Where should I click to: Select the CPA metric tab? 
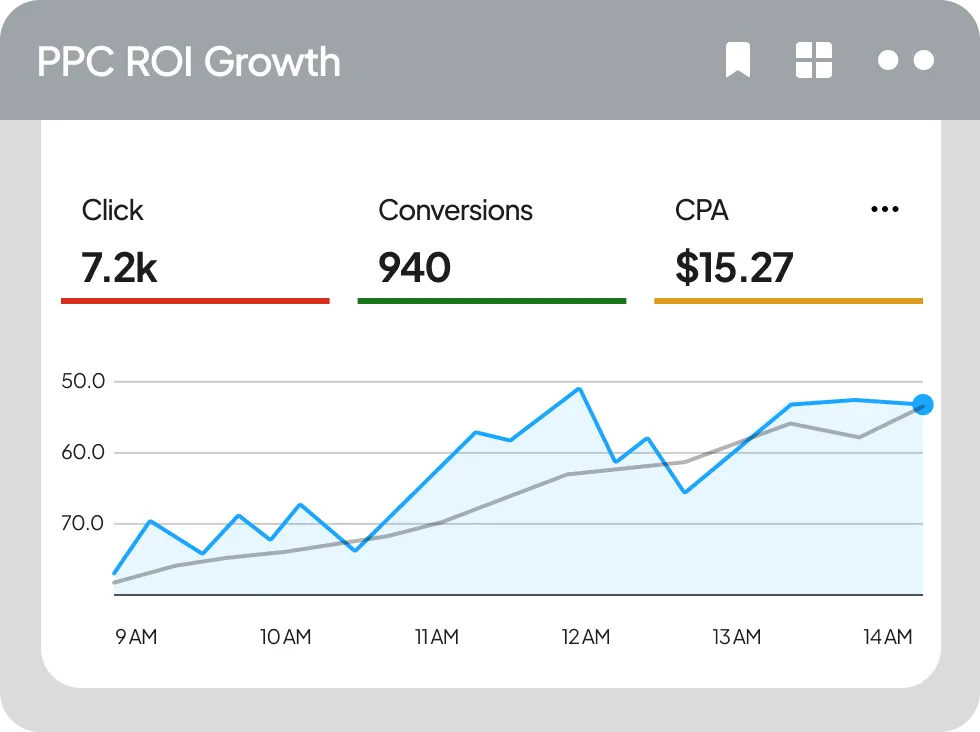click(x=702, y=210)
